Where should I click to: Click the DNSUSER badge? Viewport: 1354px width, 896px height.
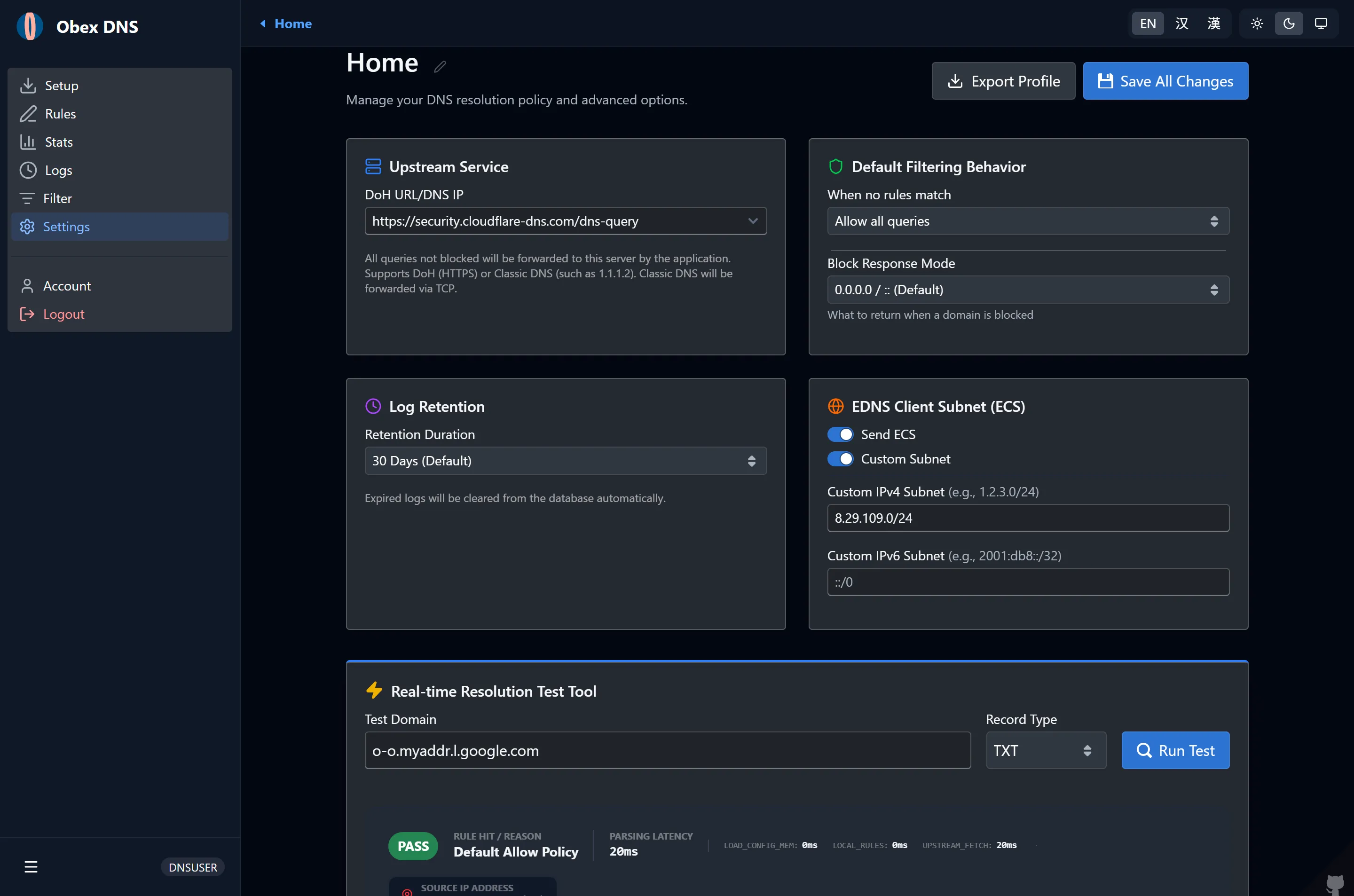(x=193, y=867)
